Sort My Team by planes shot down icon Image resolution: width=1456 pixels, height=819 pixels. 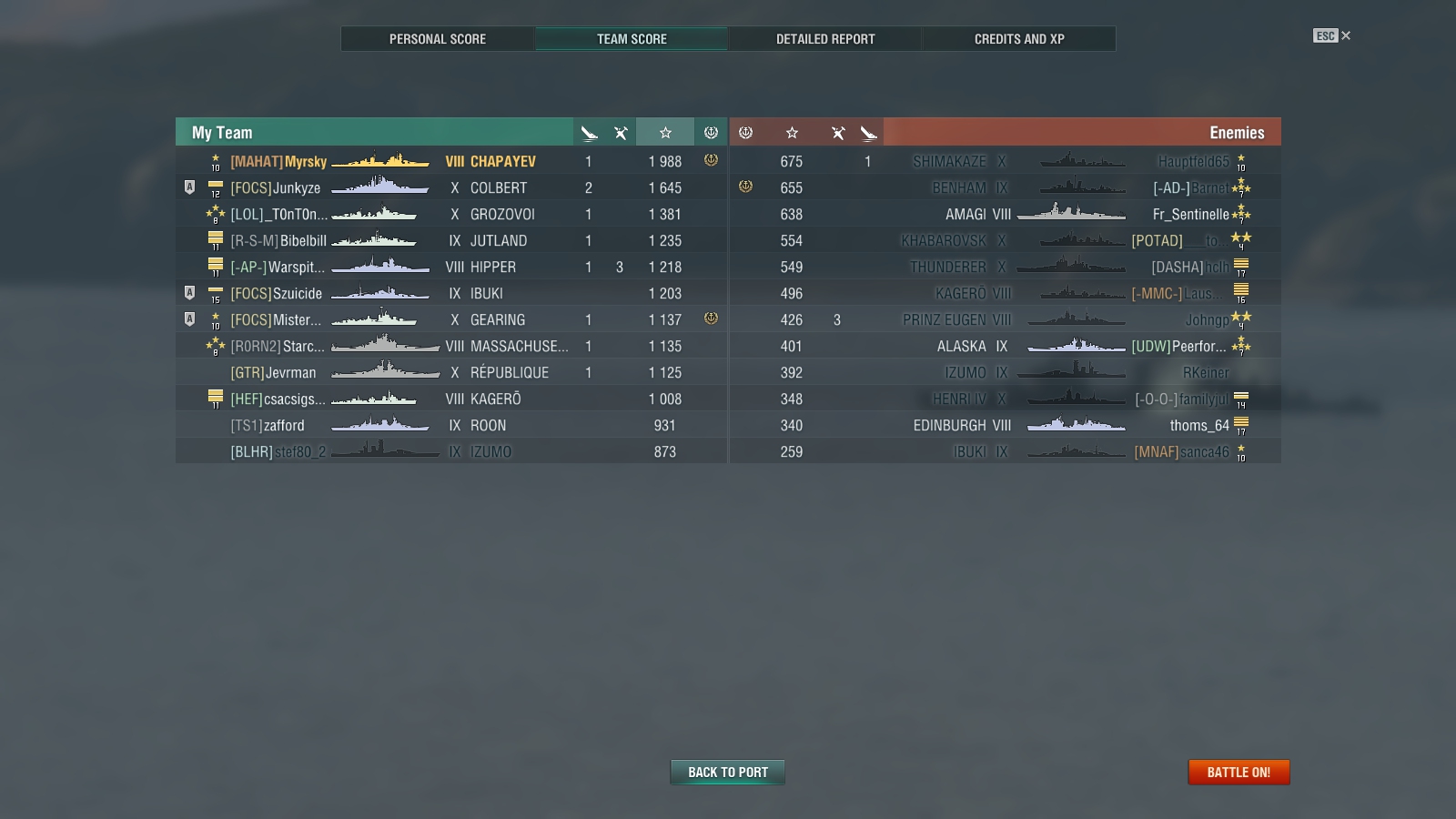click(x=621, y=133)
